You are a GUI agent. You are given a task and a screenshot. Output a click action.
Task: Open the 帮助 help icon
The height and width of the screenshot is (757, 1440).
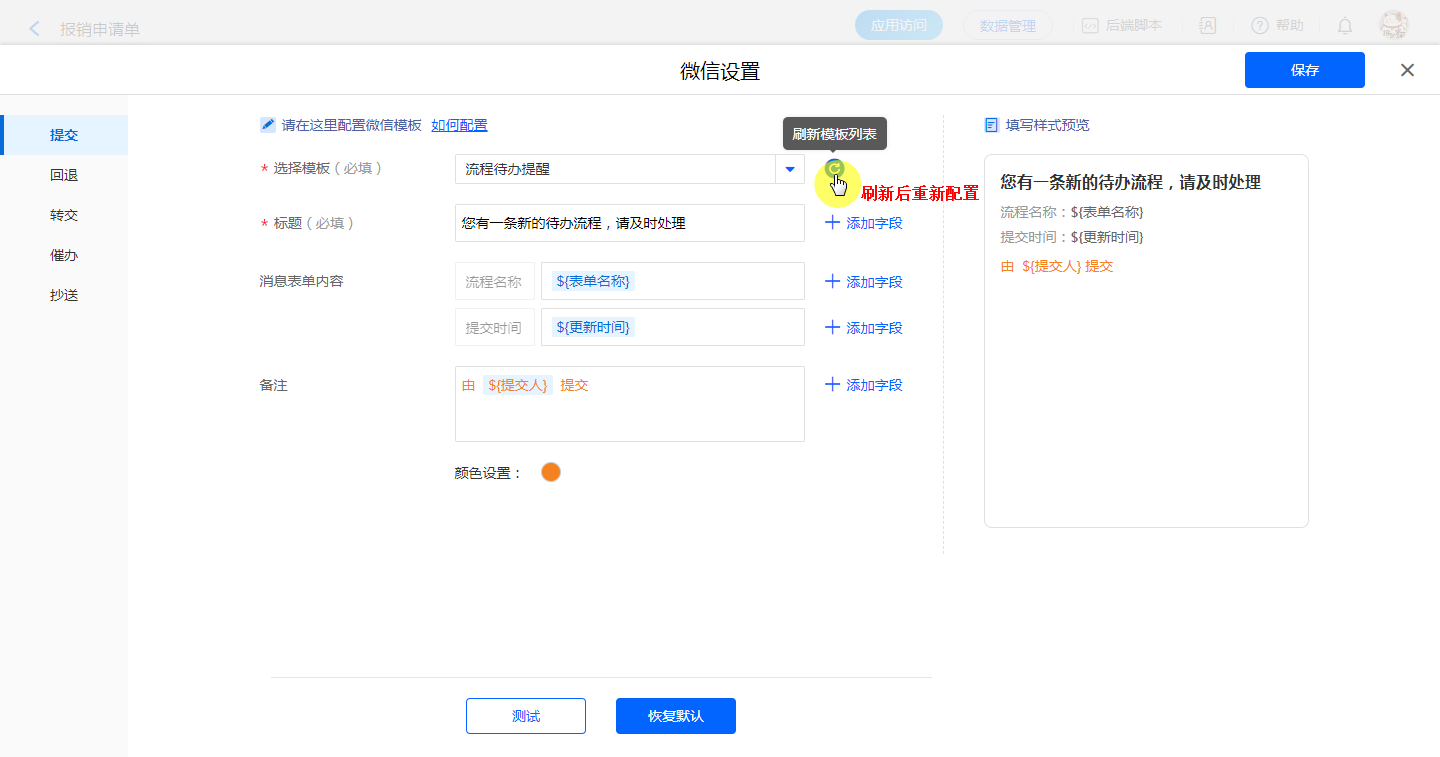click(x=1260, y=26)
